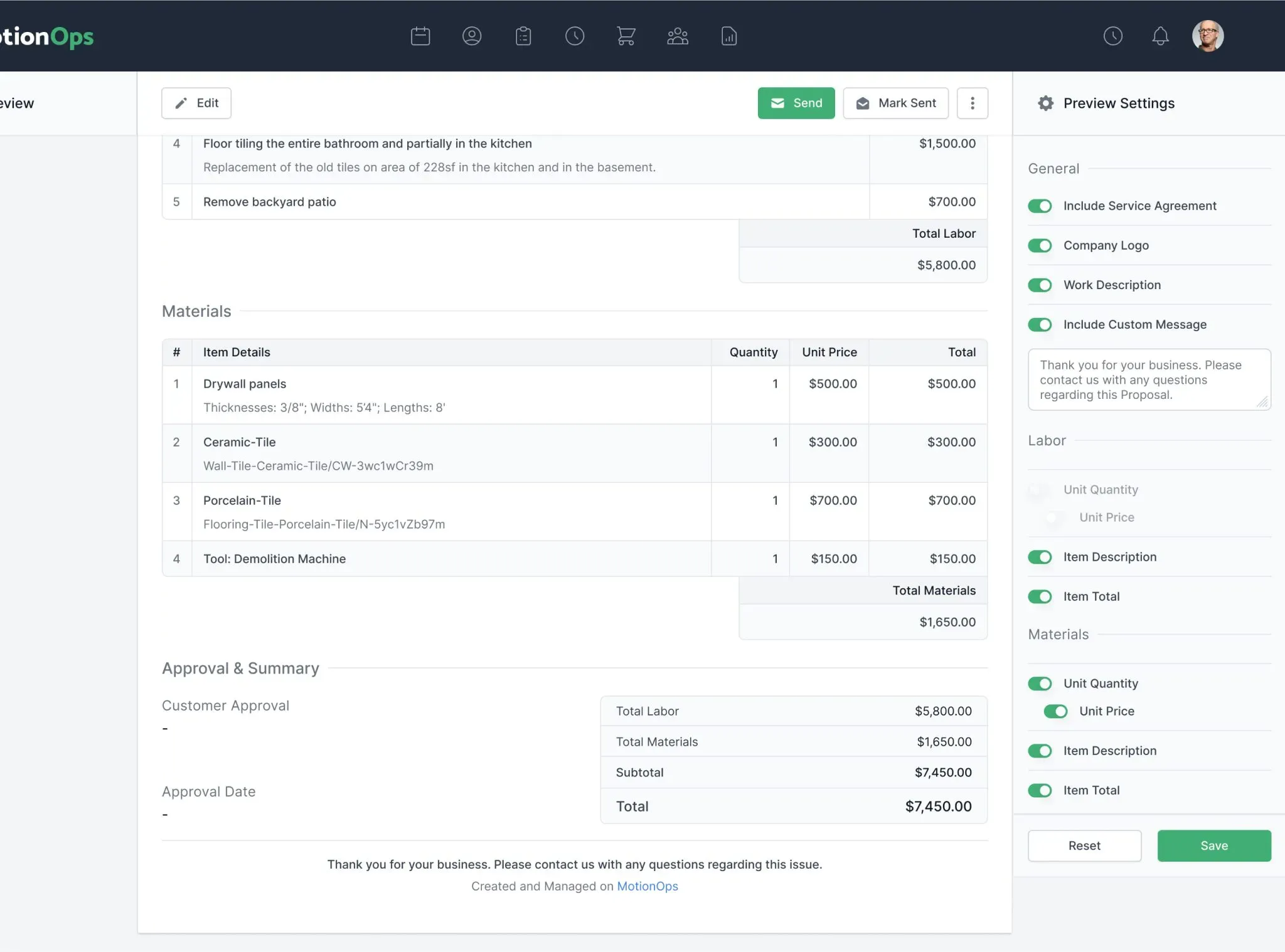The image size is (1285, 952).
Task: Open the MotionOps footer link
Action: [648, 886]
